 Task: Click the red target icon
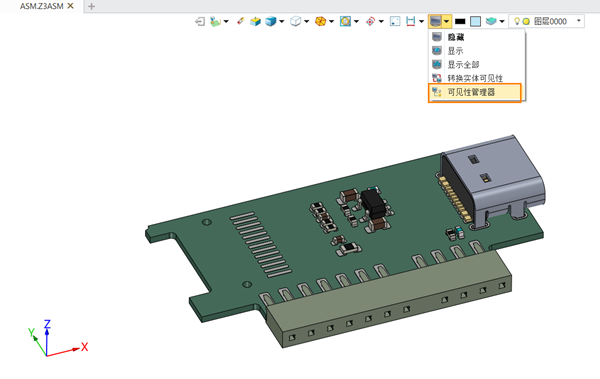[x=370, y=21]
